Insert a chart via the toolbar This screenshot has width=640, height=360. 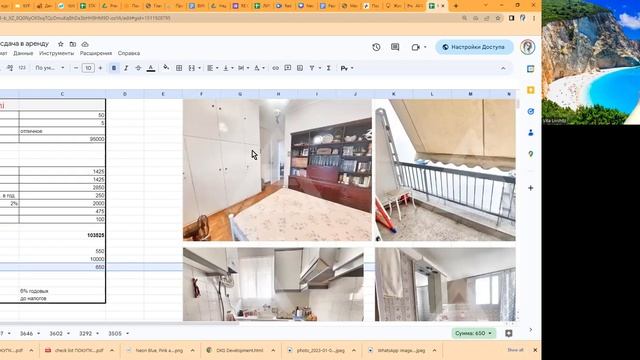300,68
